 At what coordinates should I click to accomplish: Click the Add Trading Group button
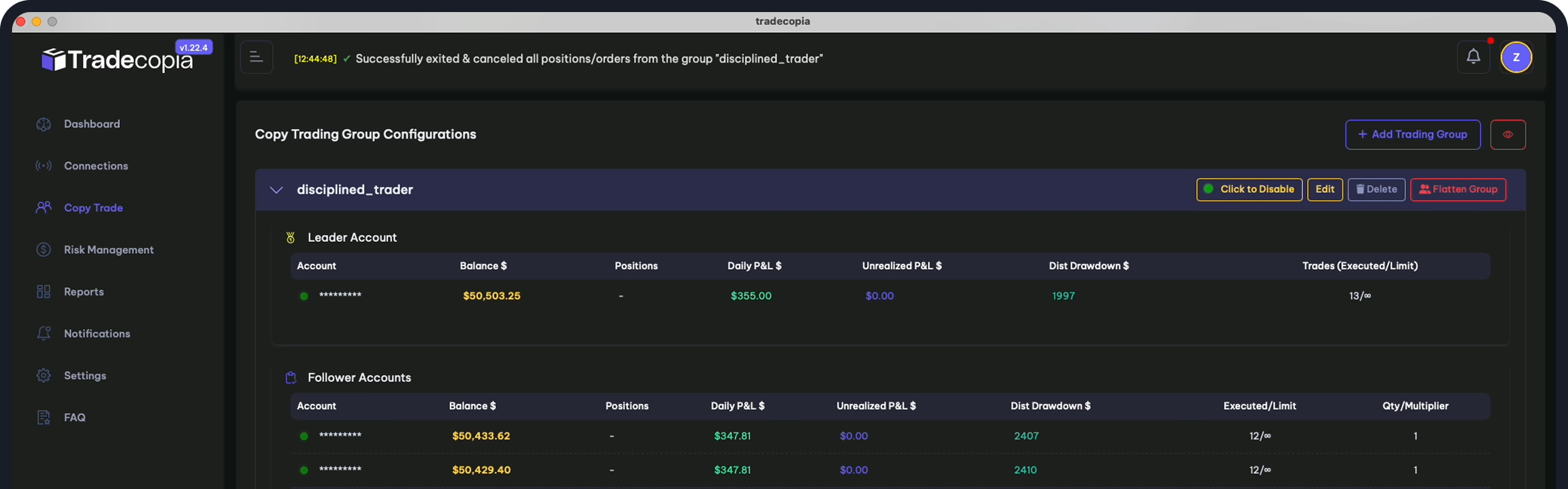coord(1412,135)
